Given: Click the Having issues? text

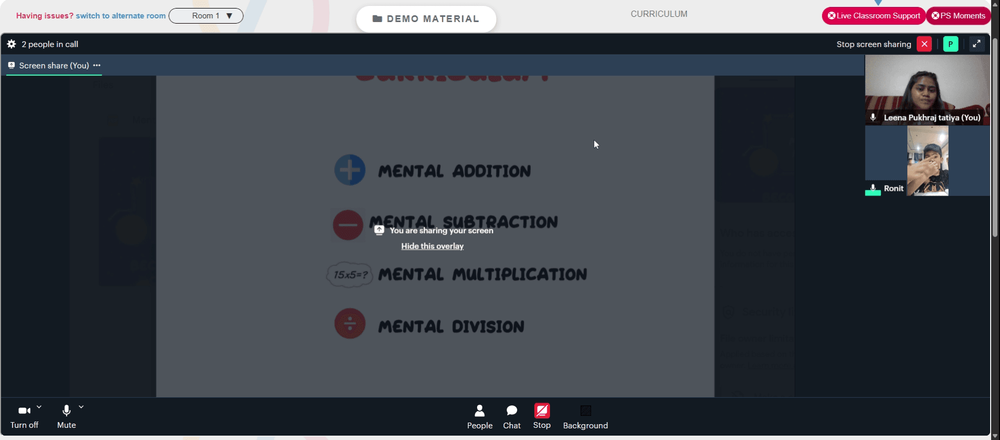Looking at the screenshot, I should click(x=45, y=16).
